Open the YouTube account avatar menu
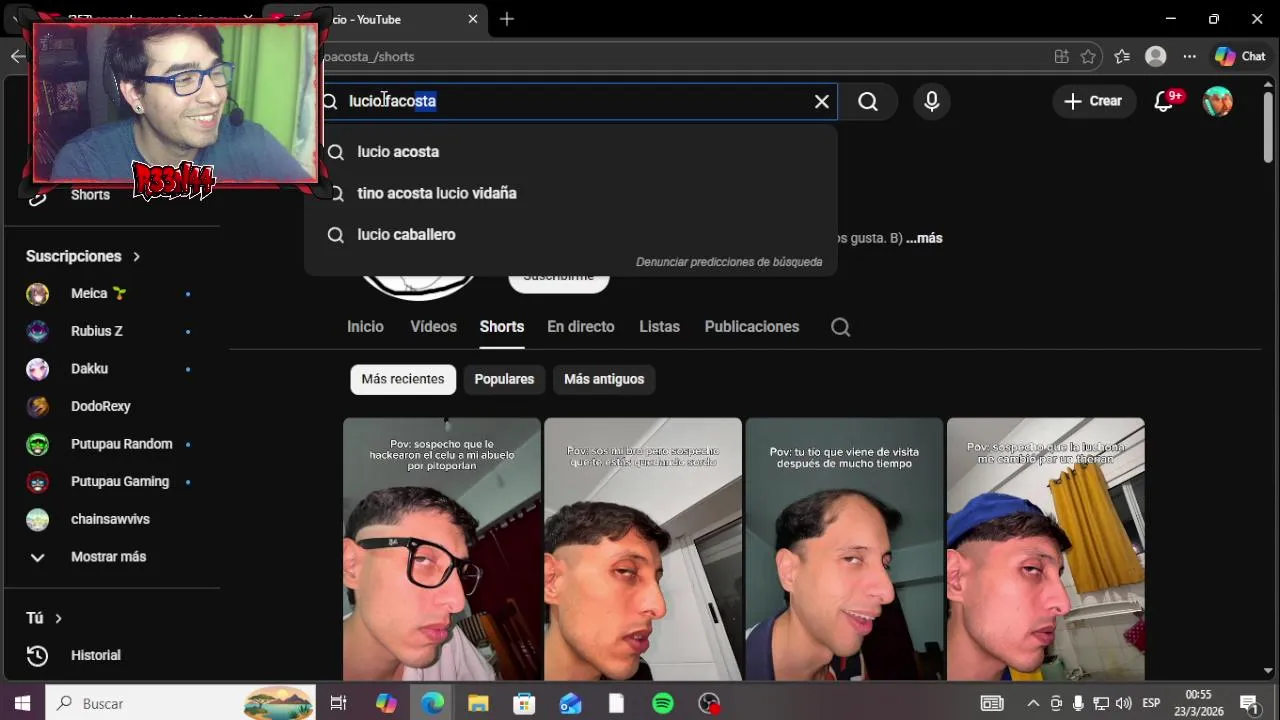This screenshot has height=720, width=1280. 1217,101
